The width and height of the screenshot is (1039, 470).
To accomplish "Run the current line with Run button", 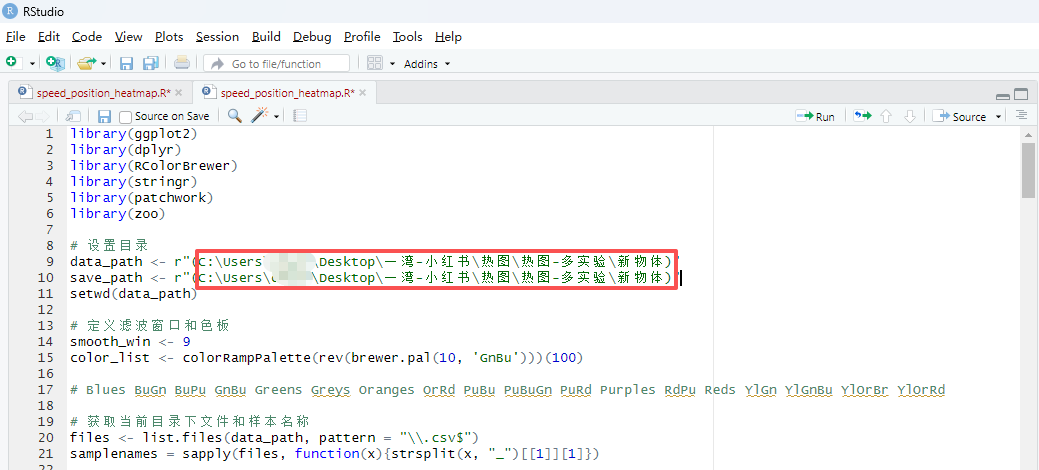I will coord(815,116).
